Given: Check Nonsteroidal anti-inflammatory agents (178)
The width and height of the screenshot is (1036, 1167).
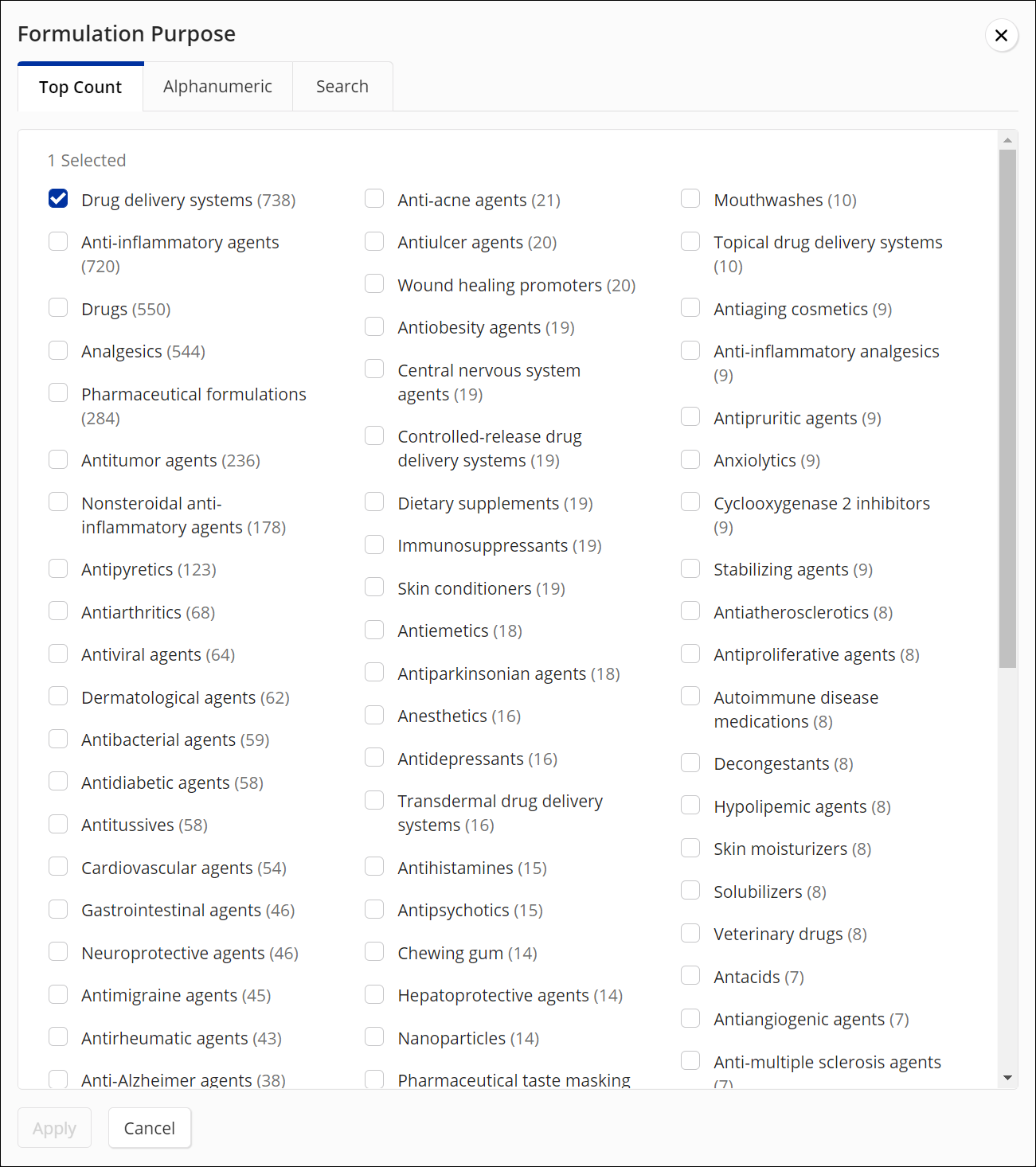Looking at the screenshot, I should (58, 502).
